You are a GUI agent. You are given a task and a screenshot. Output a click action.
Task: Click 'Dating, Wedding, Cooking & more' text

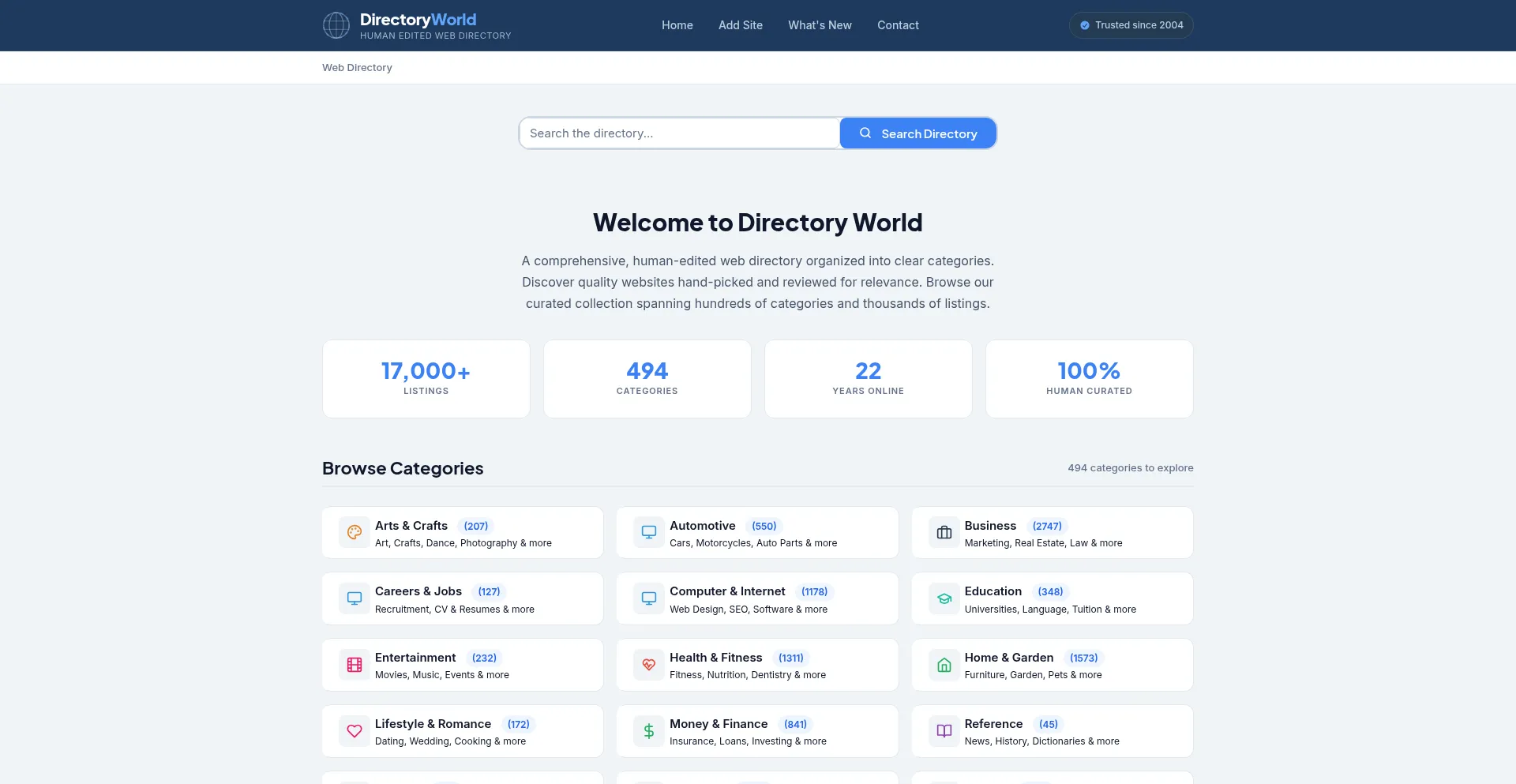pos(450,741)
